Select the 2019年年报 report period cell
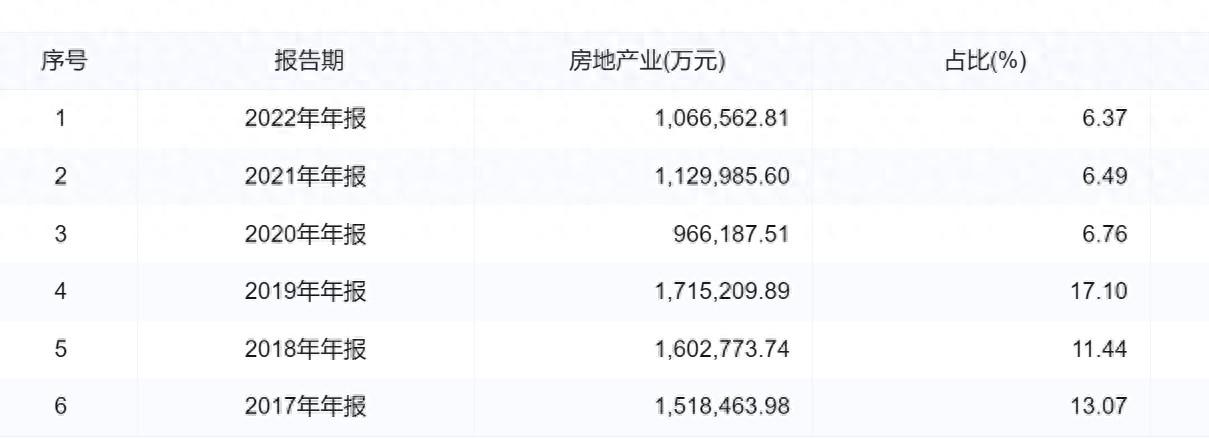Viewport: 1209px width, 439px height. [306, 292]
